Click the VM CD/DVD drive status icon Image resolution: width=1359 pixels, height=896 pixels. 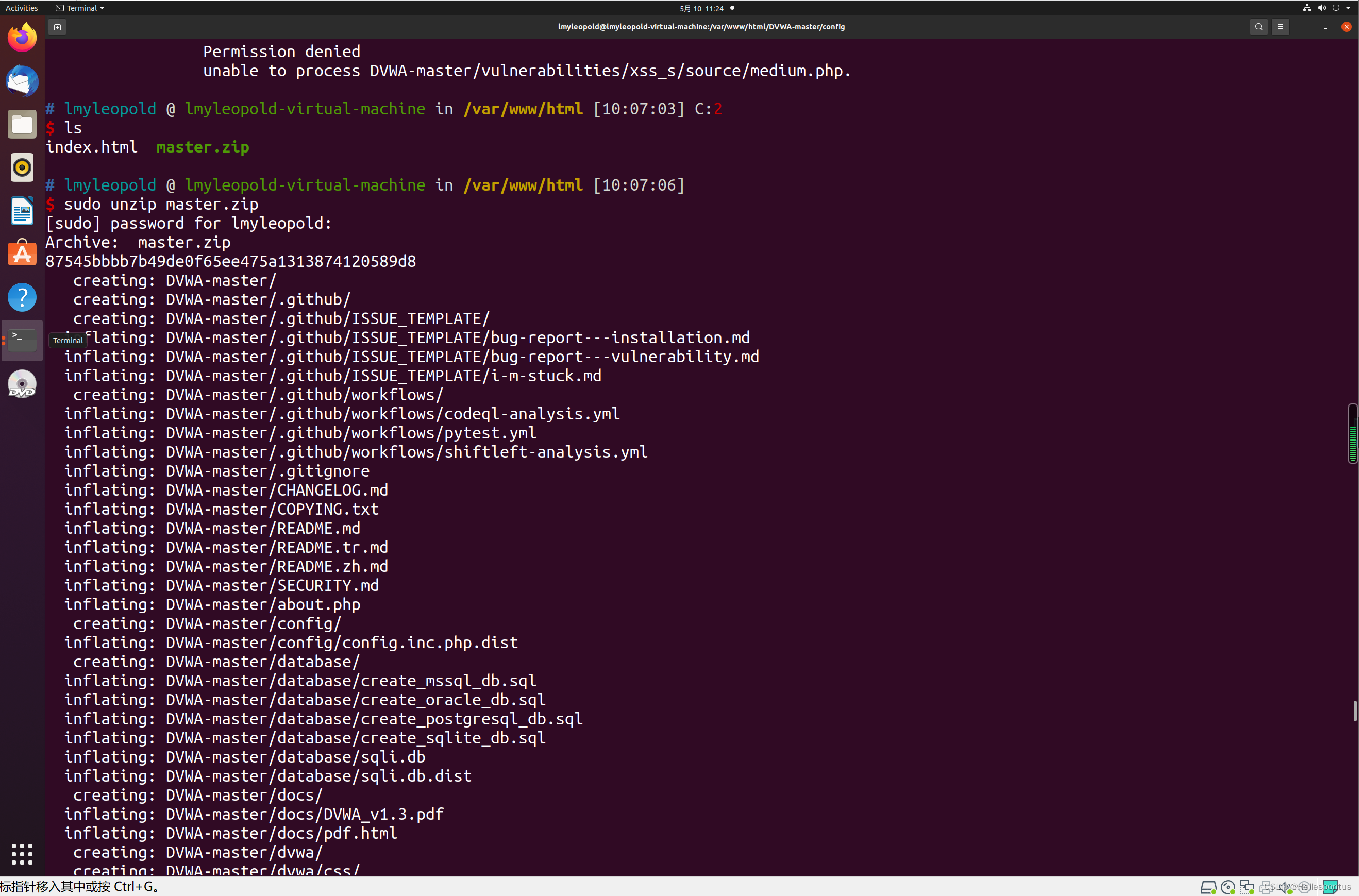[1228, 887]
